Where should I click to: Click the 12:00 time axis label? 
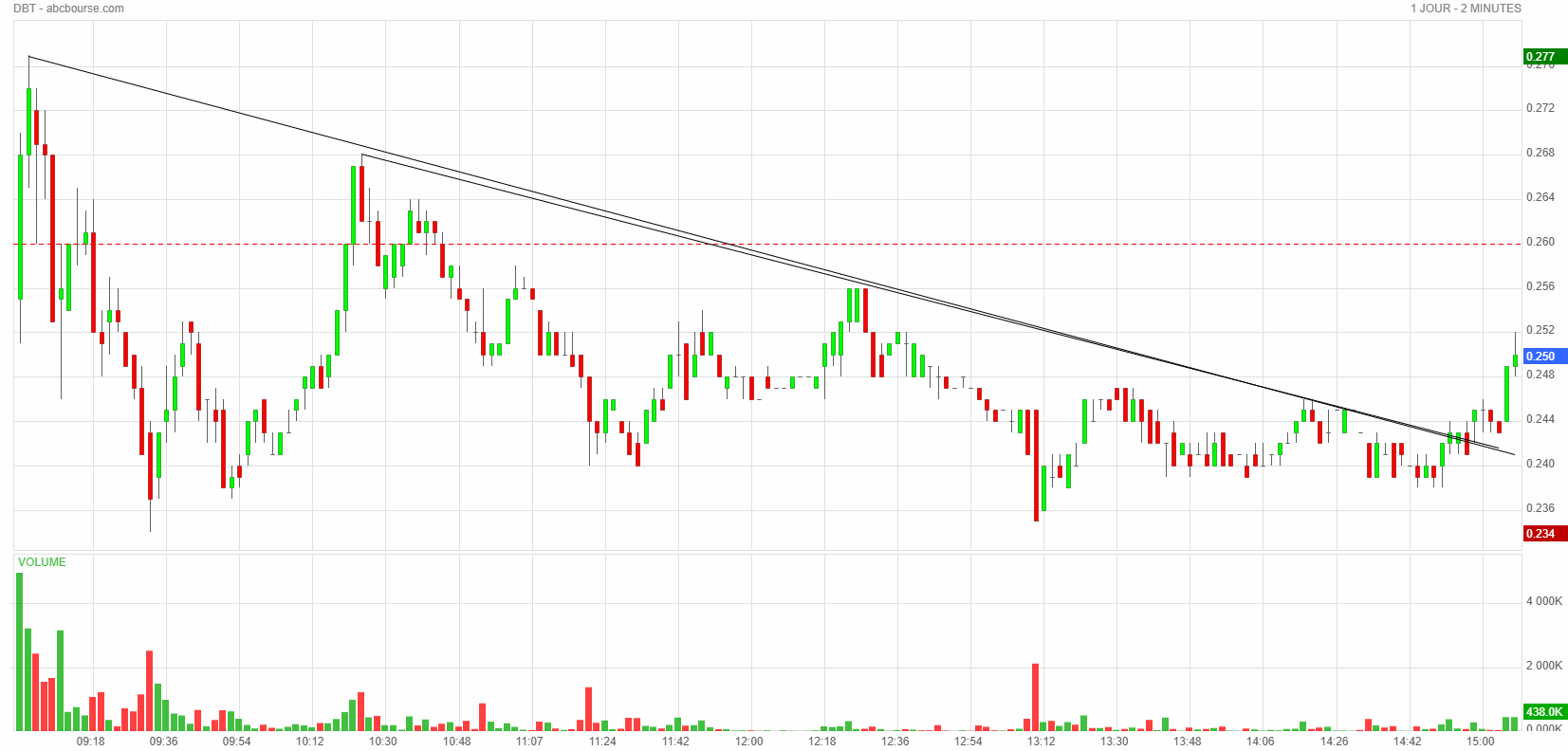(x=749, y=742)
